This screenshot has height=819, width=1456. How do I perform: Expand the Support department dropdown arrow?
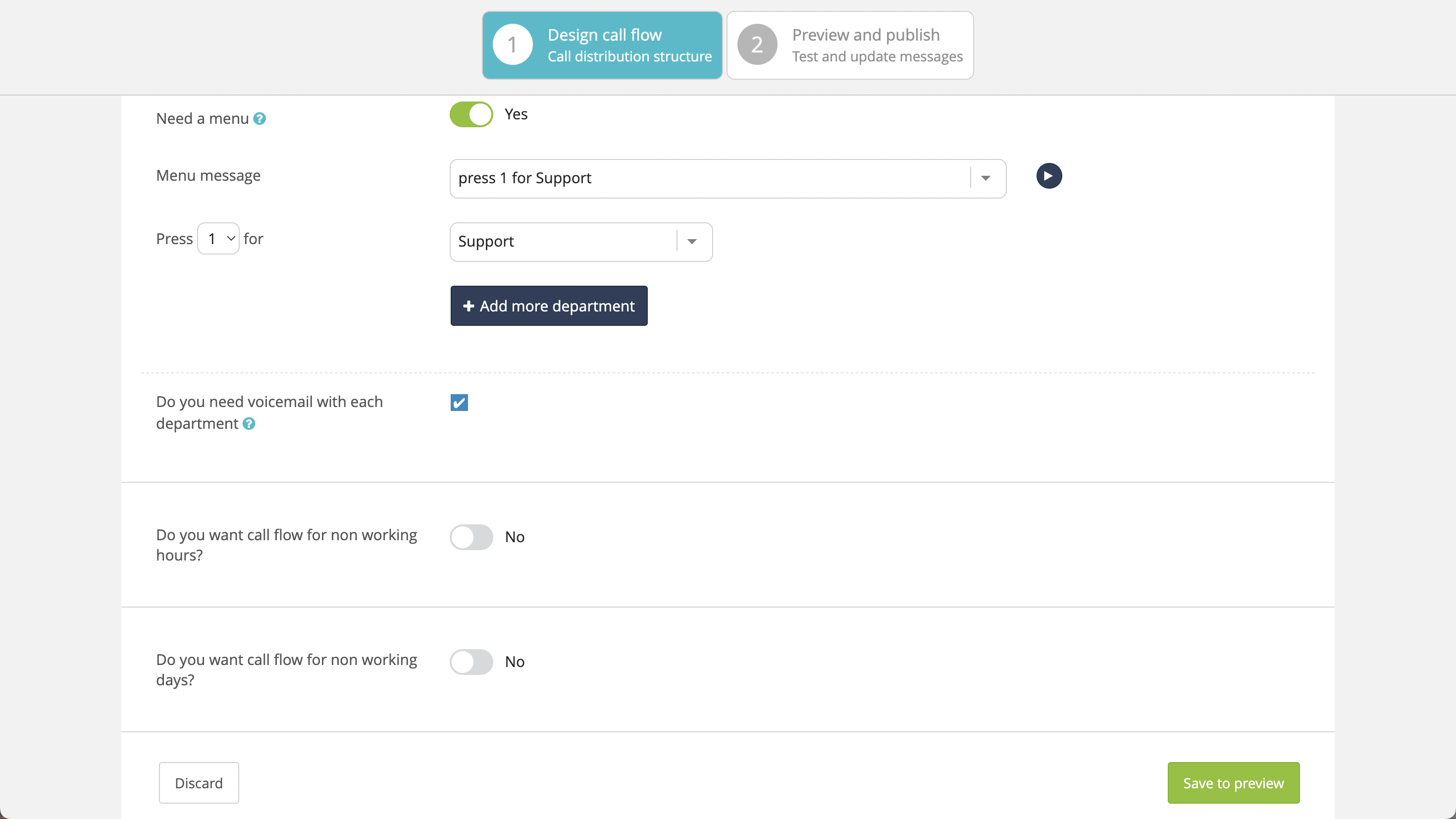click(x=692, y=242)
